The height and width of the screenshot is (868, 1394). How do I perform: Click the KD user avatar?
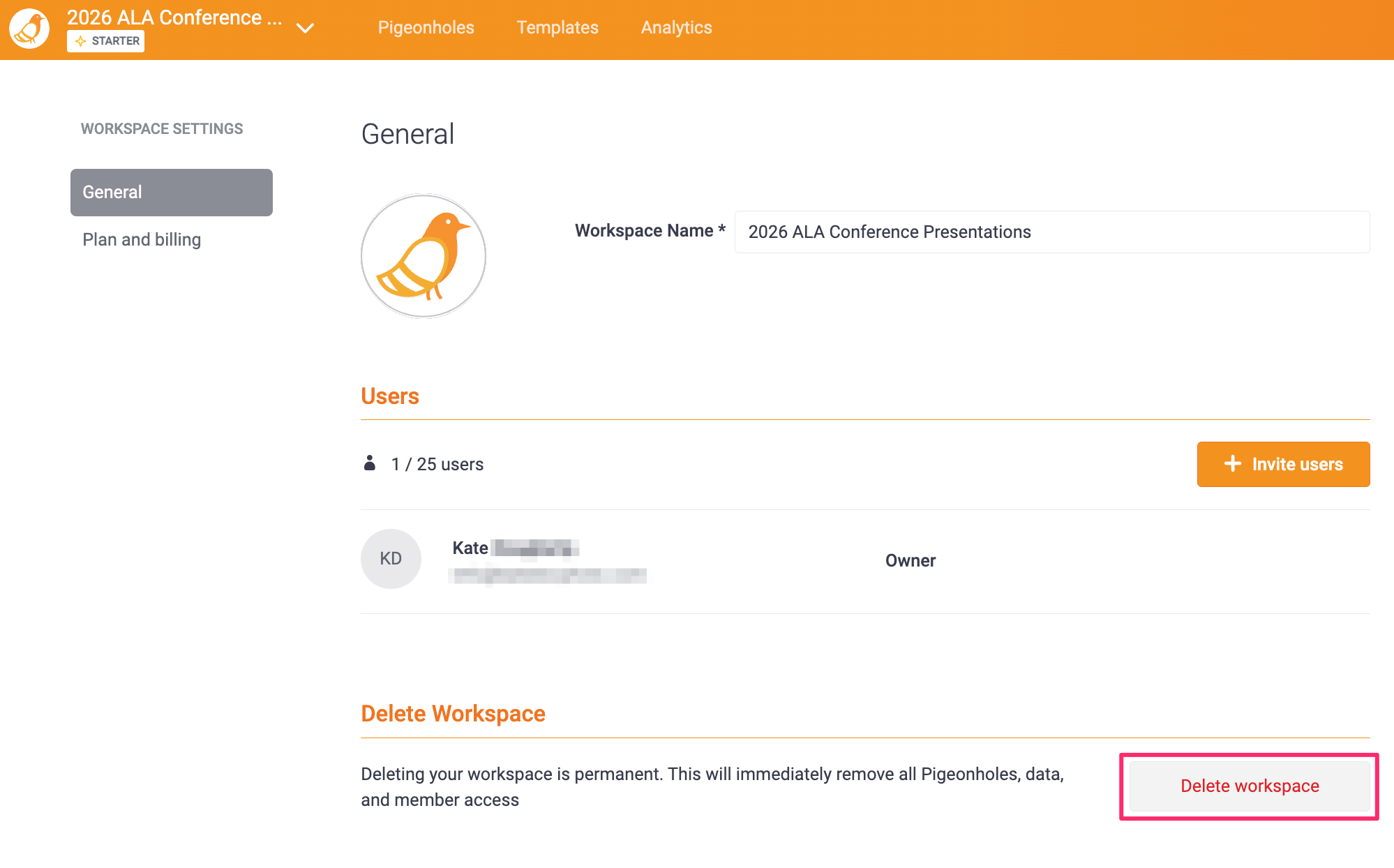coord(391,559)
